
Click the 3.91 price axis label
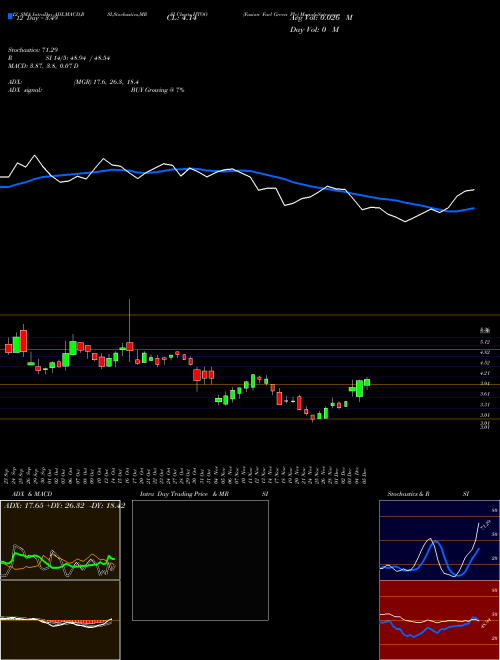tap(485, 383)
